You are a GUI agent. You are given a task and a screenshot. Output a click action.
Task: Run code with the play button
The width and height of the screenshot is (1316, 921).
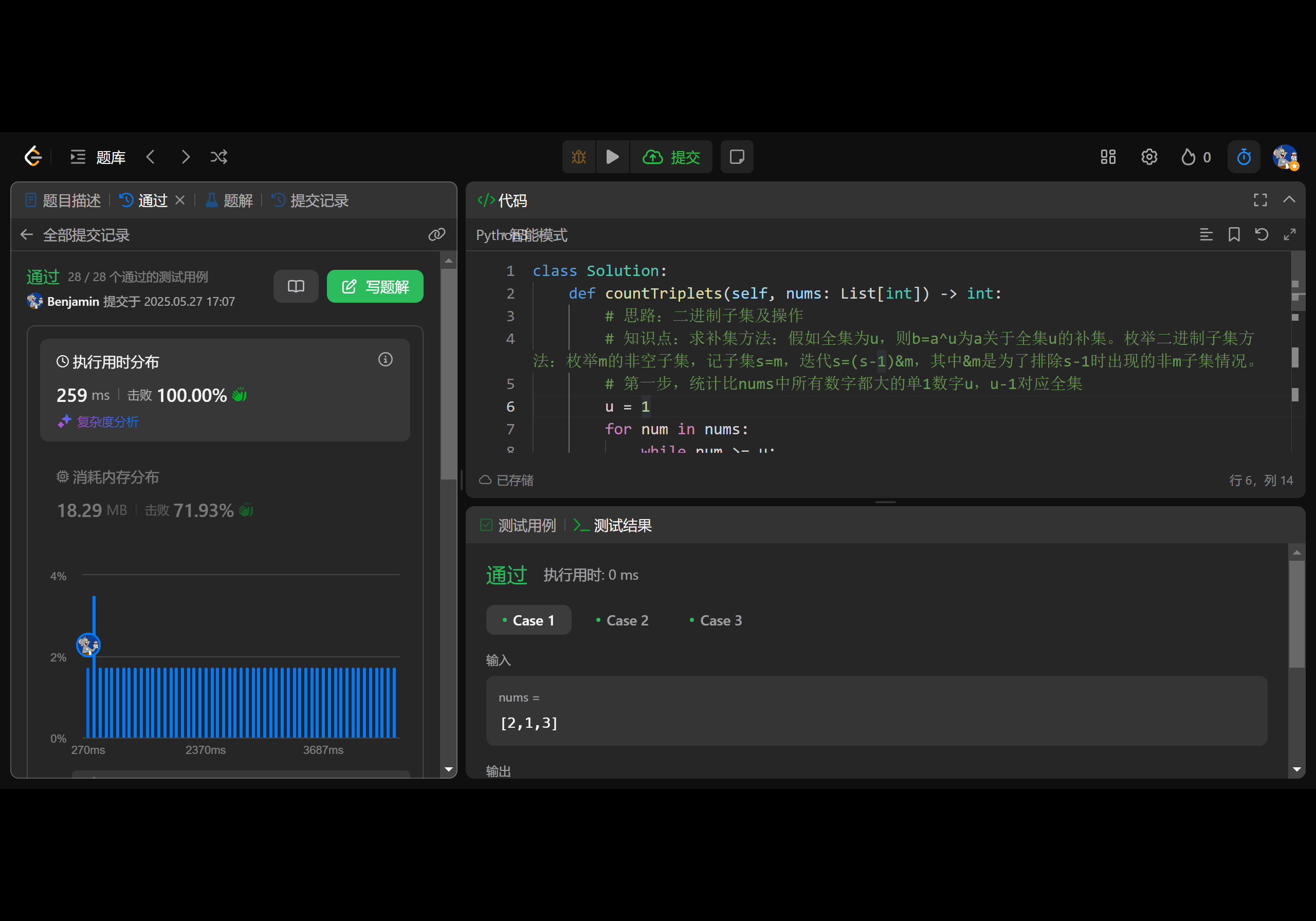pos(612,156)
